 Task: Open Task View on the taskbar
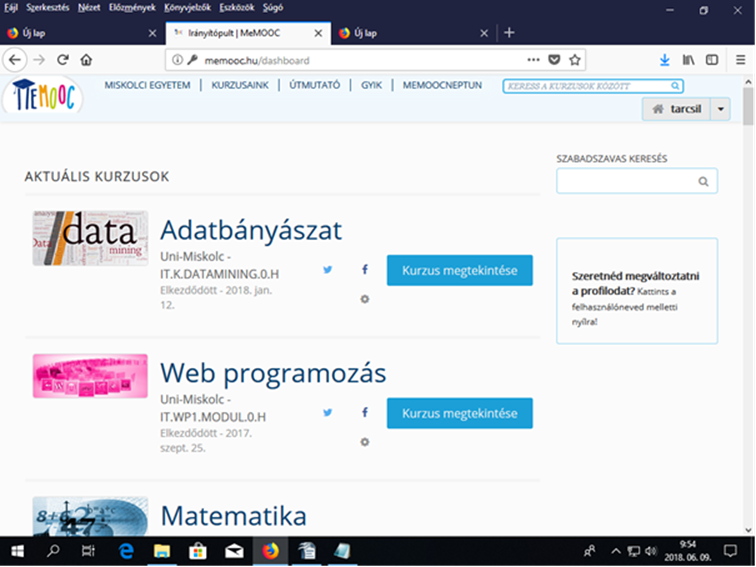point(88,551)
